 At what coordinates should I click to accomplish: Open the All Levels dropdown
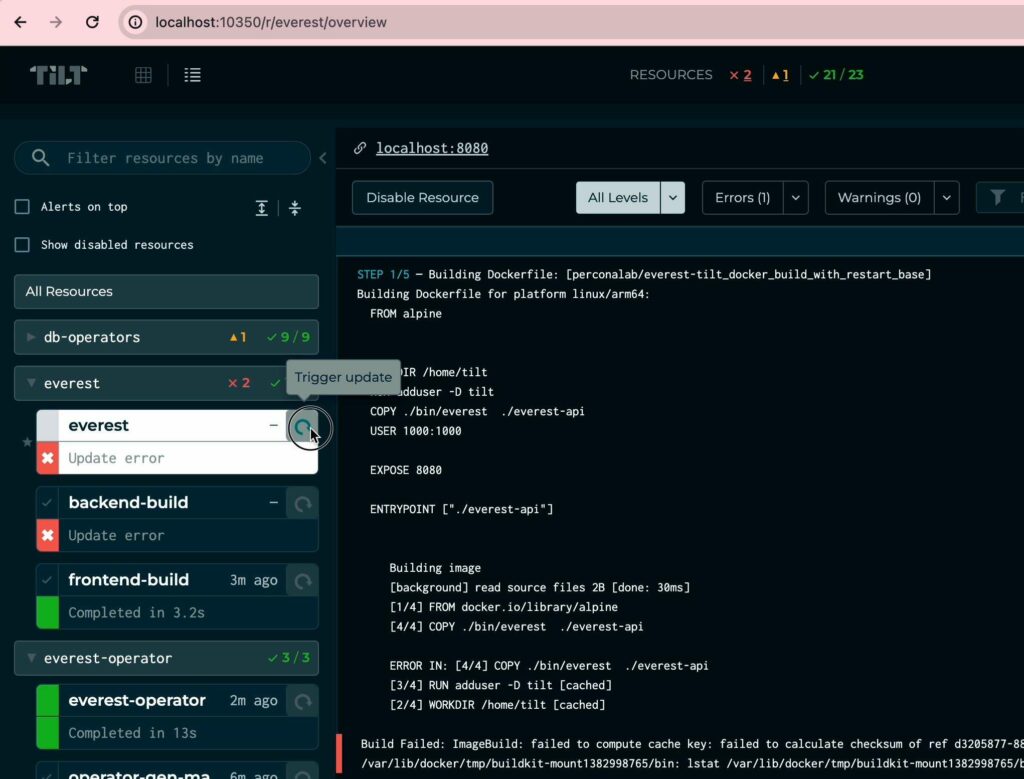672,197
